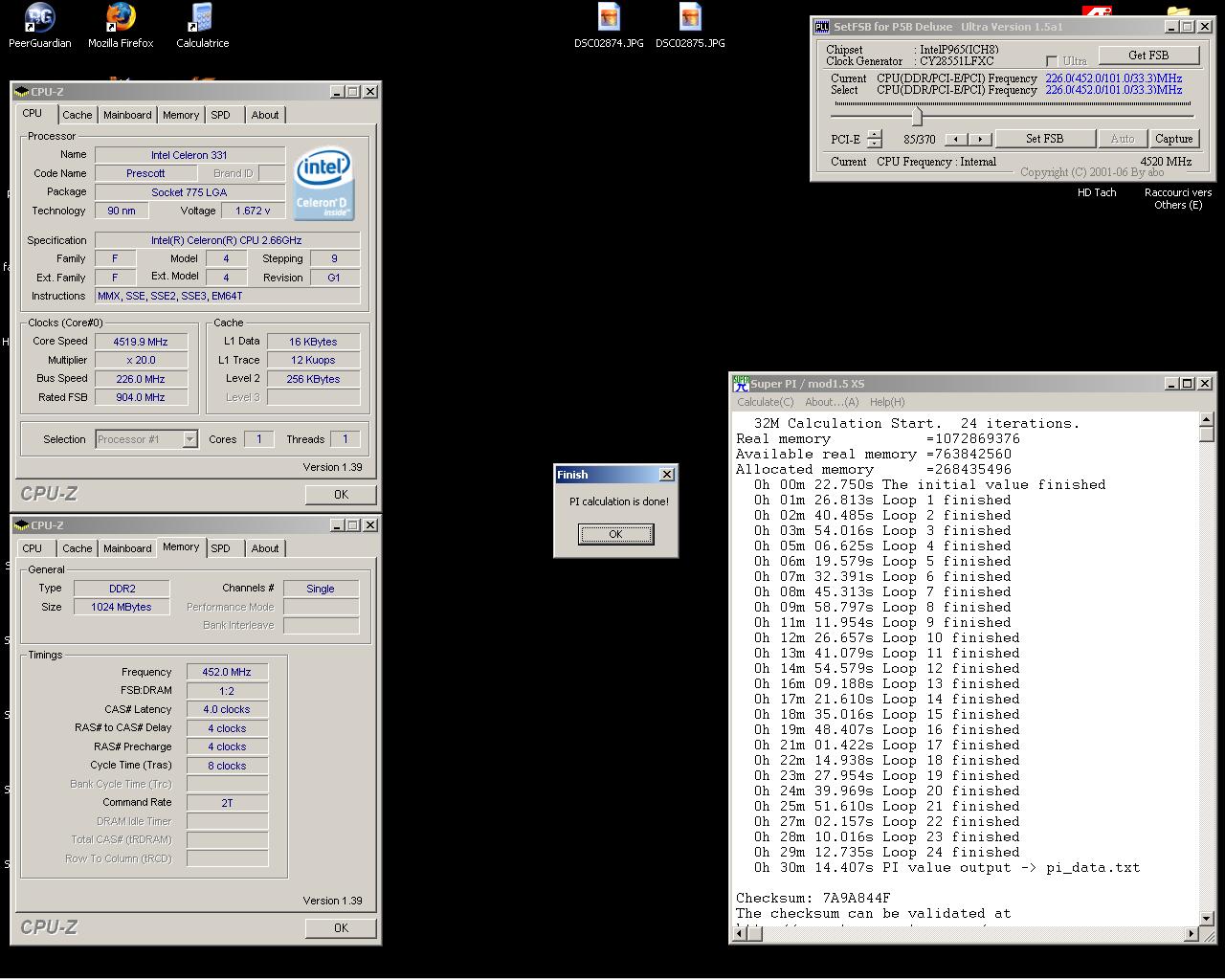Click the Auto button in SetFSB
This screenshot has width=1225, height=980.
(1123, 139)
